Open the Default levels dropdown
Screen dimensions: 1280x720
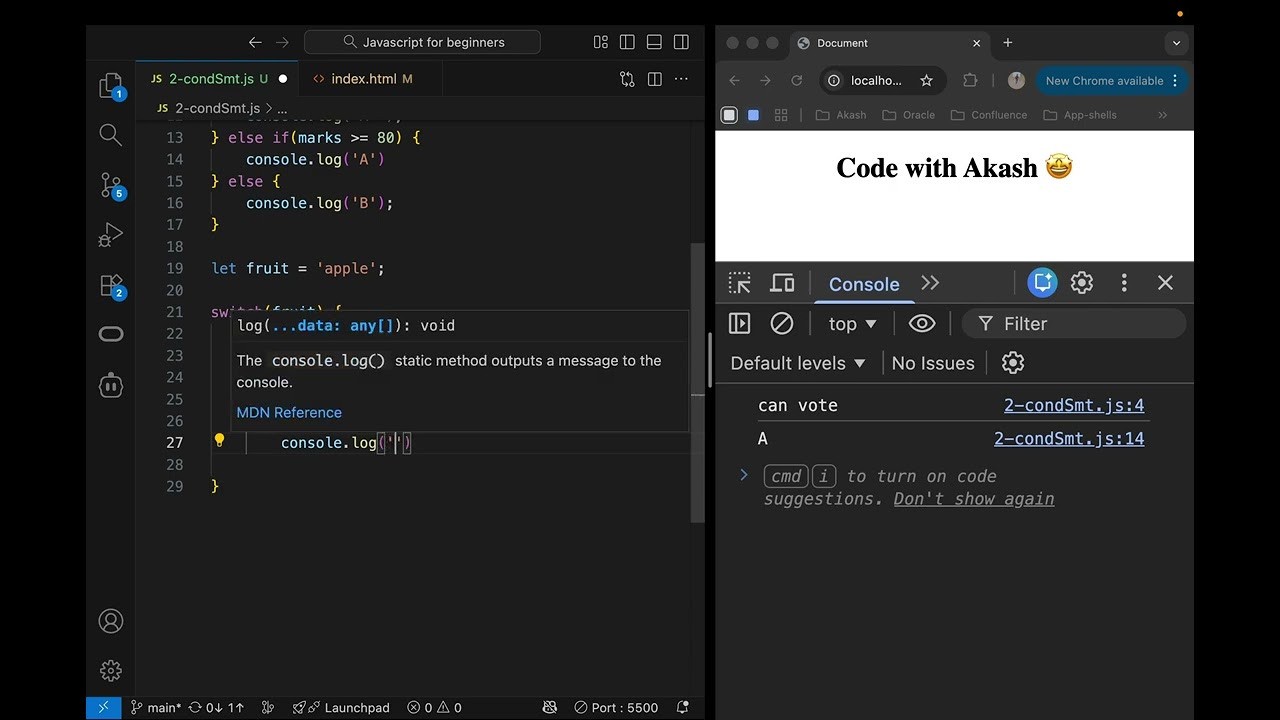point(798,363)
